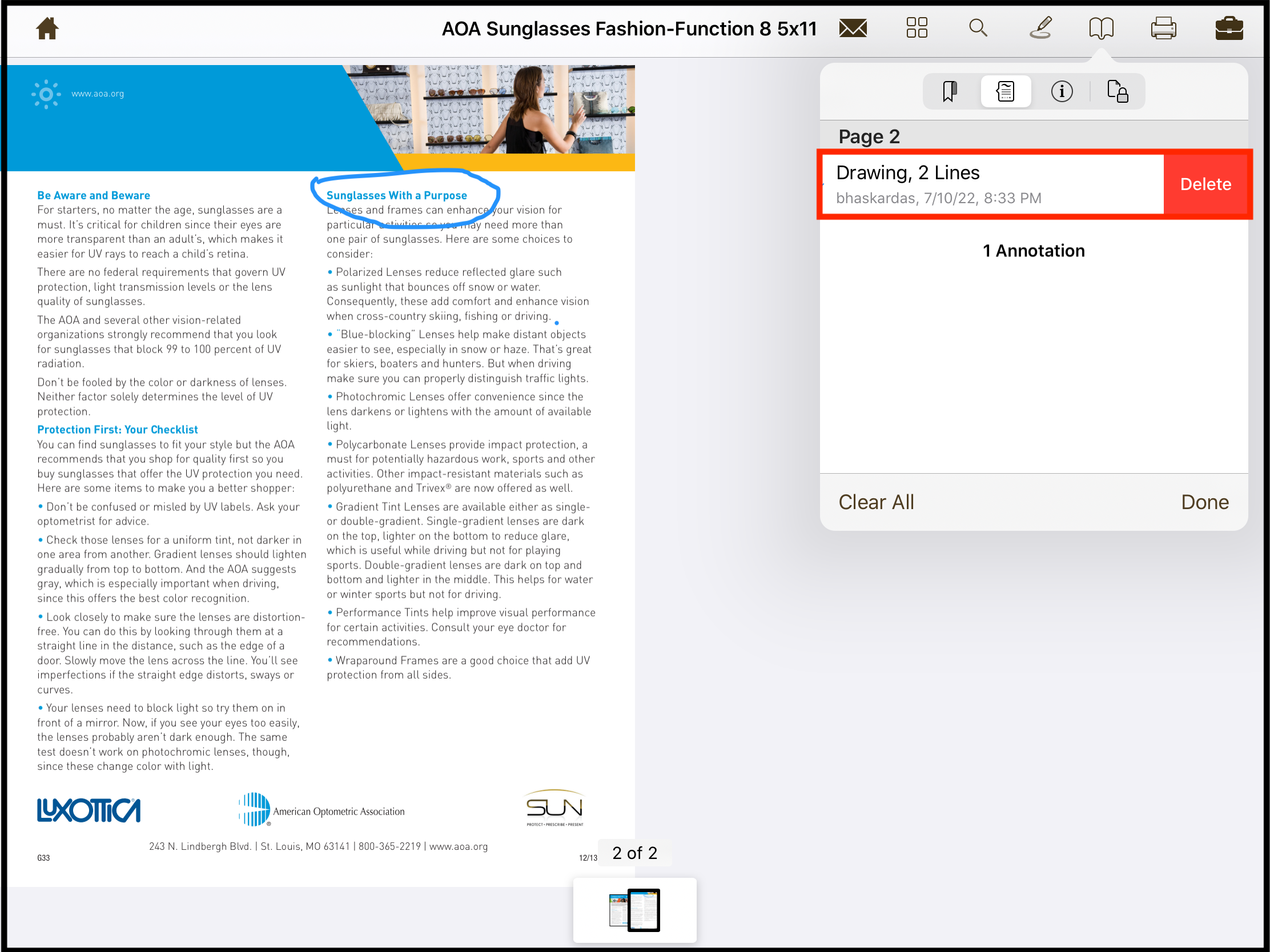Tap Done to close annotations panel

pos(1204,502)
